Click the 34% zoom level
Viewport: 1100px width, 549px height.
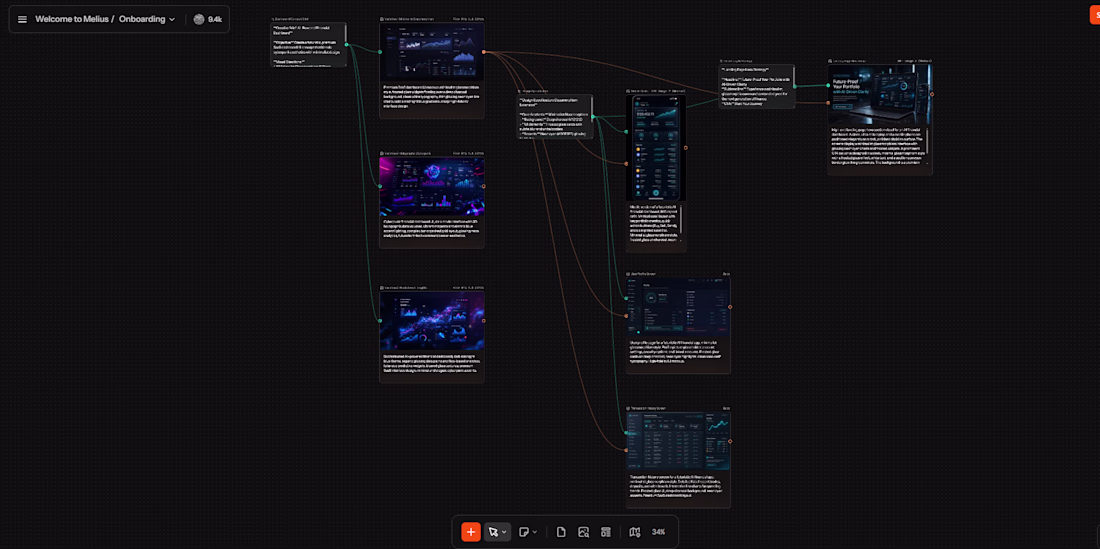(658, 531)
